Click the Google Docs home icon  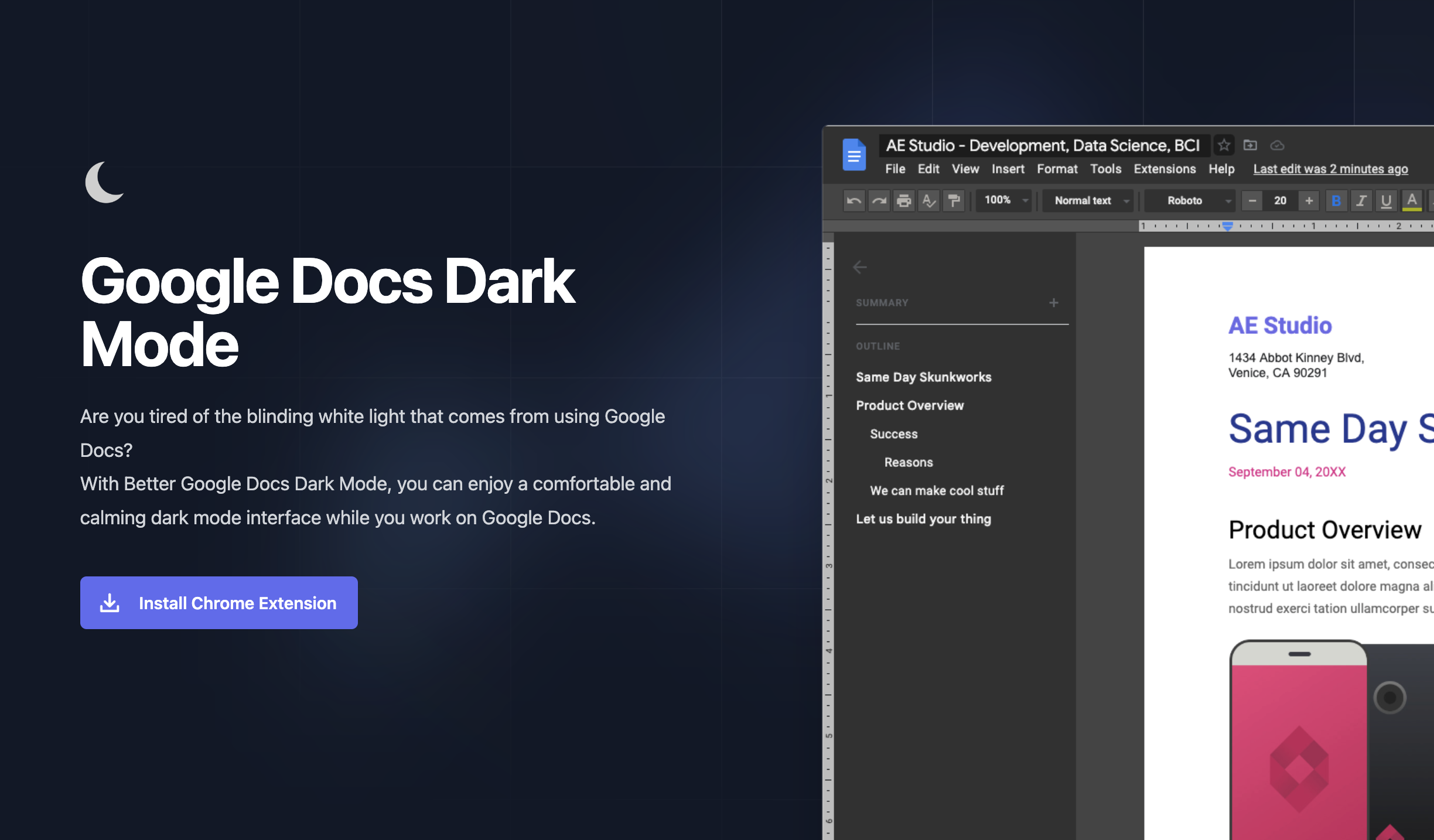point(854,155)
